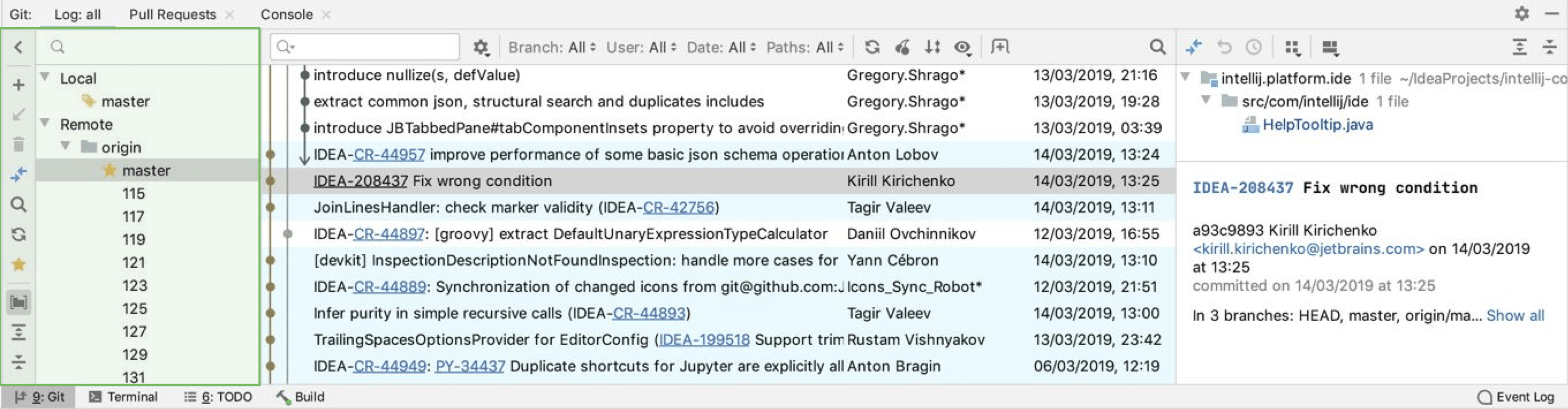Click the eye icon for quick view settings
1568x409 pixels.
coord(962,47)
